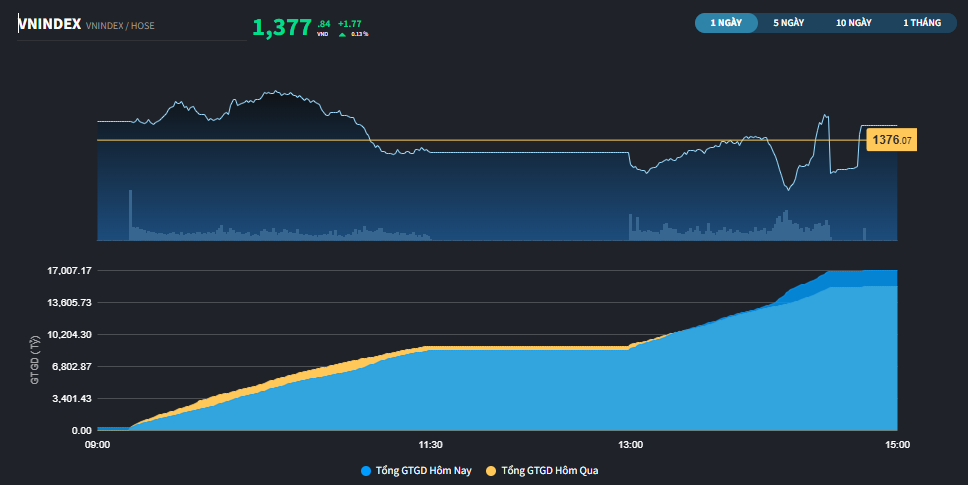Select the 1 NGÀY timeframe tab
The image size is (968, 485).
coord(726,22)
